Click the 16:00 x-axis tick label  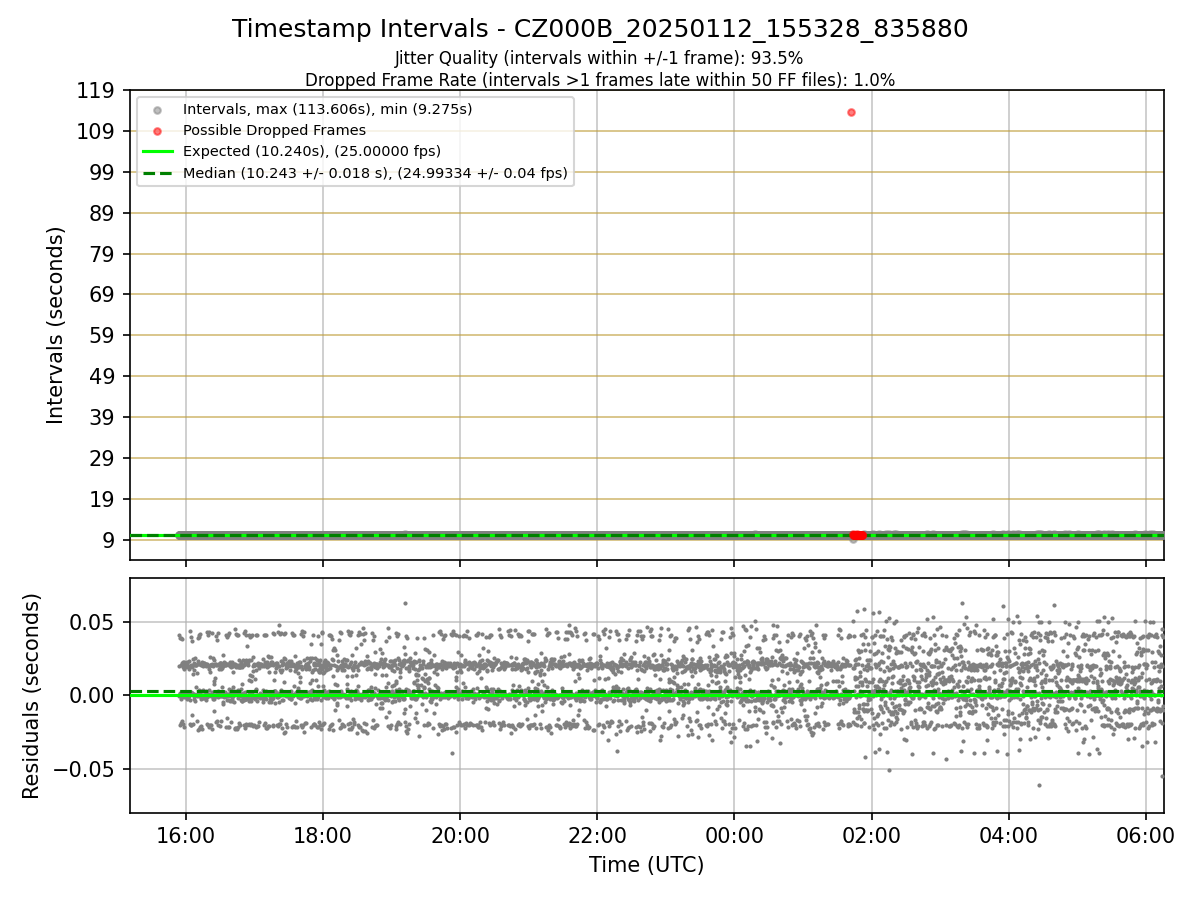[185, 836]
